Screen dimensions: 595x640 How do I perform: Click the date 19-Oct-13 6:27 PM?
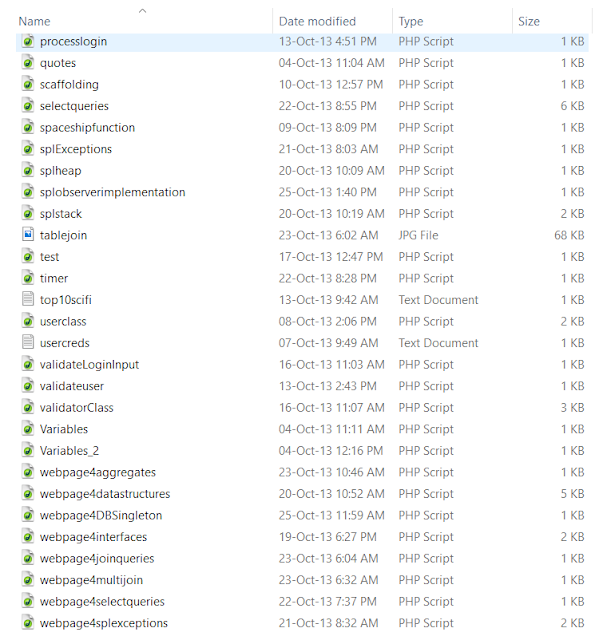328,537
